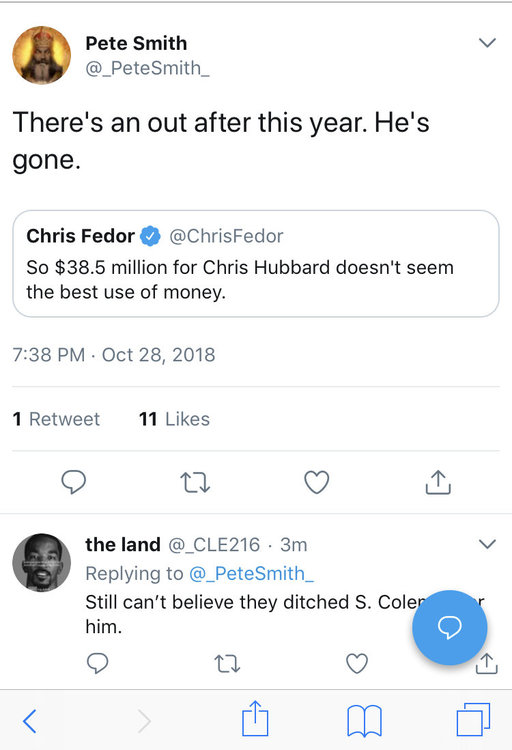The height and width of the screenshot is (750, 512).
Task: Open the @_PeteSmith_ mention link in reply
Action: tap(252, 573)
